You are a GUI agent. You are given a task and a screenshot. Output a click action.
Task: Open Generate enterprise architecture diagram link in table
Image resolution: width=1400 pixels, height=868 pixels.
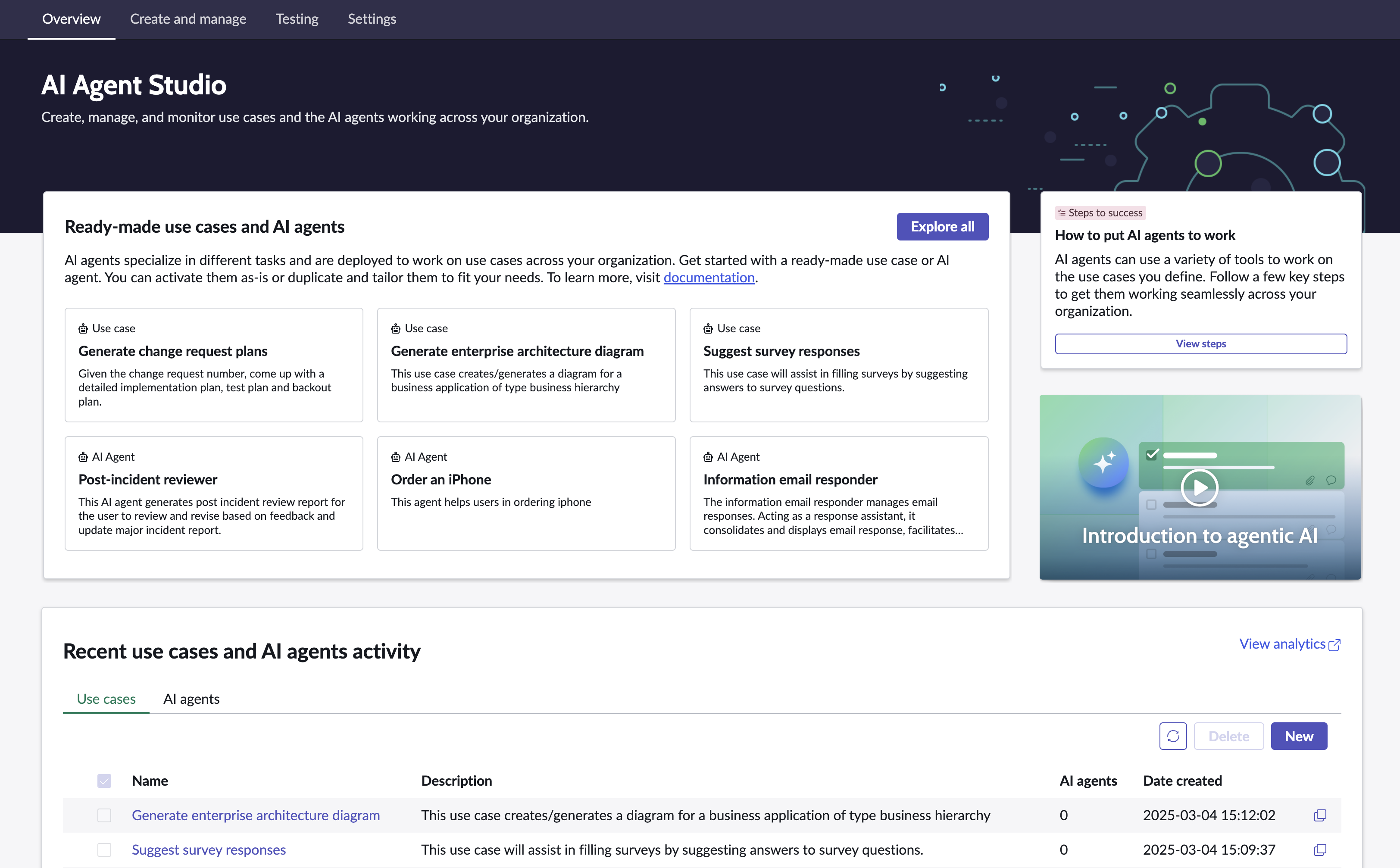coord(256,815)
